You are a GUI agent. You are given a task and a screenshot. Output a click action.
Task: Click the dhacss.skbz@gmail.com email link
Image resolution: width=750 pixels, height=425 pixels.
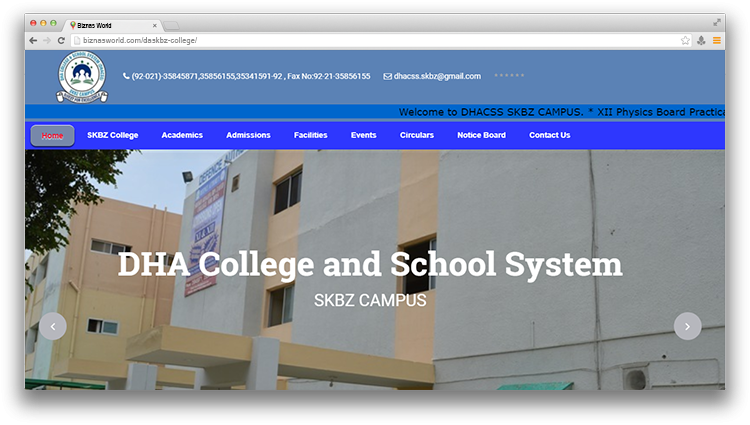pyautogui.click(x=437, y=76)
